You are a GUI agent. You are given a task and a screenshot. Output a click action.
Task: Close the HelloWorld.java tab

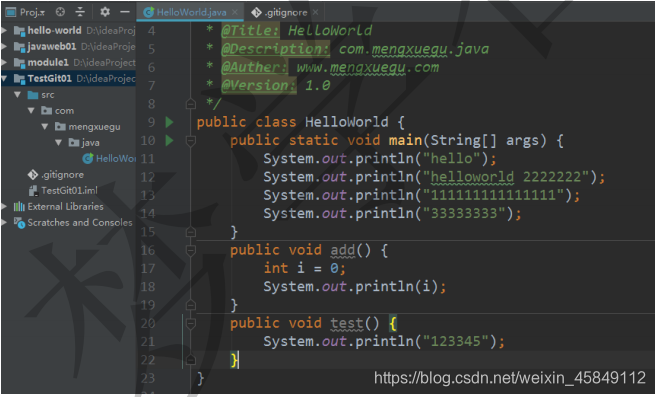(236, 13)
